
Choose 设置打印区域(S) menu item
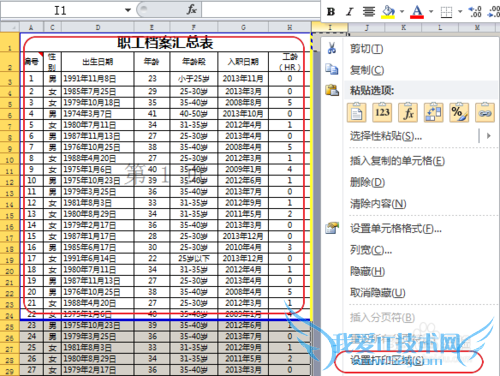387,361
